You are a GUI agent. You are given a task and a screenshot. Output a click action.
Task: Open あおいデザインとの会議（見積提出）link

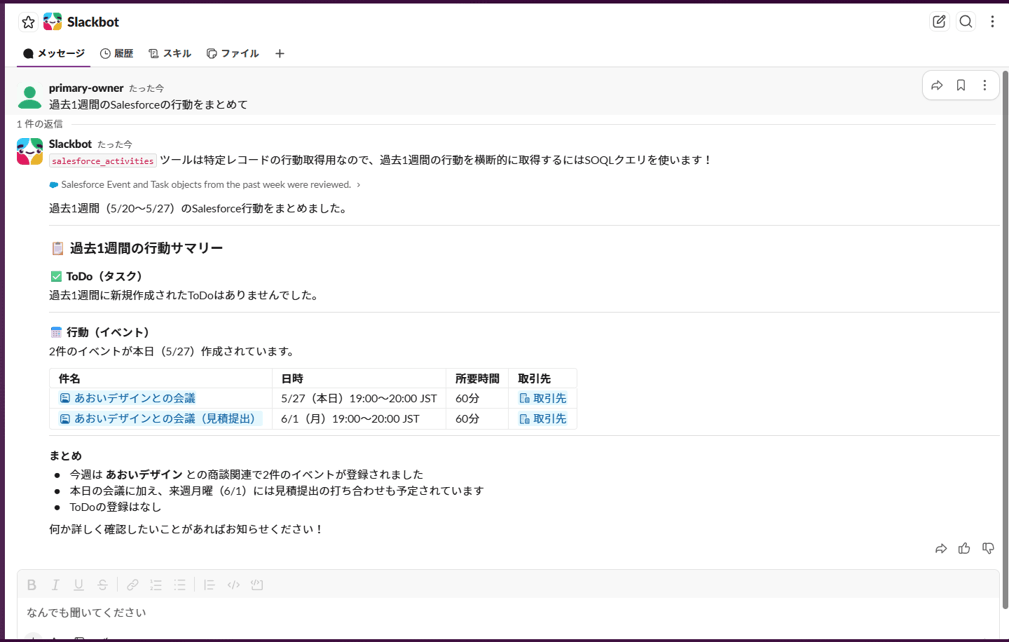tap(158, 419)
